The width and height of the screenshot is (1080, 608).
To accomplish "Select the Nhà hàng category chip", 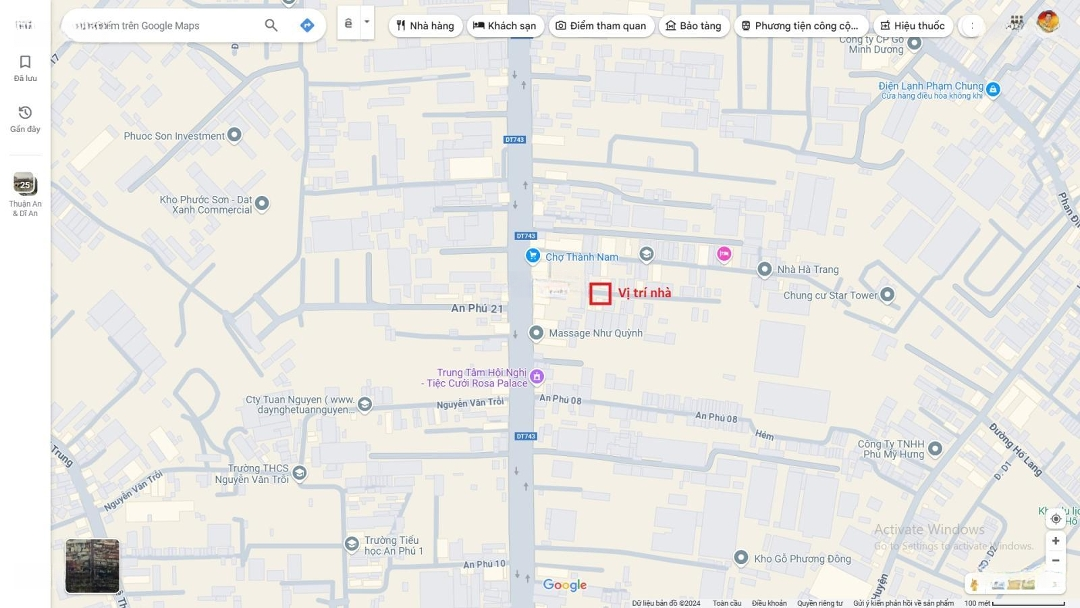I will 425,26.
